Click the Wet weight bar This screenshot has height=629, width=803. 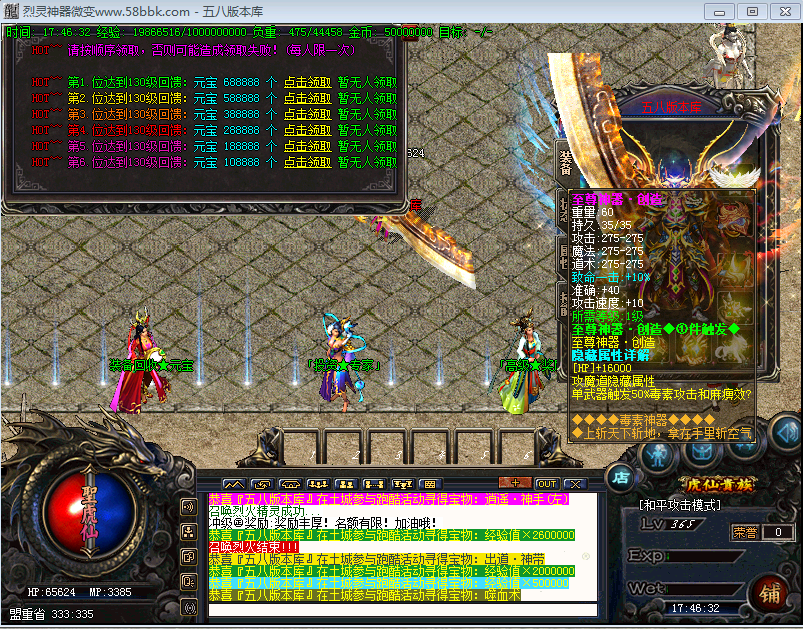[705, 588]
